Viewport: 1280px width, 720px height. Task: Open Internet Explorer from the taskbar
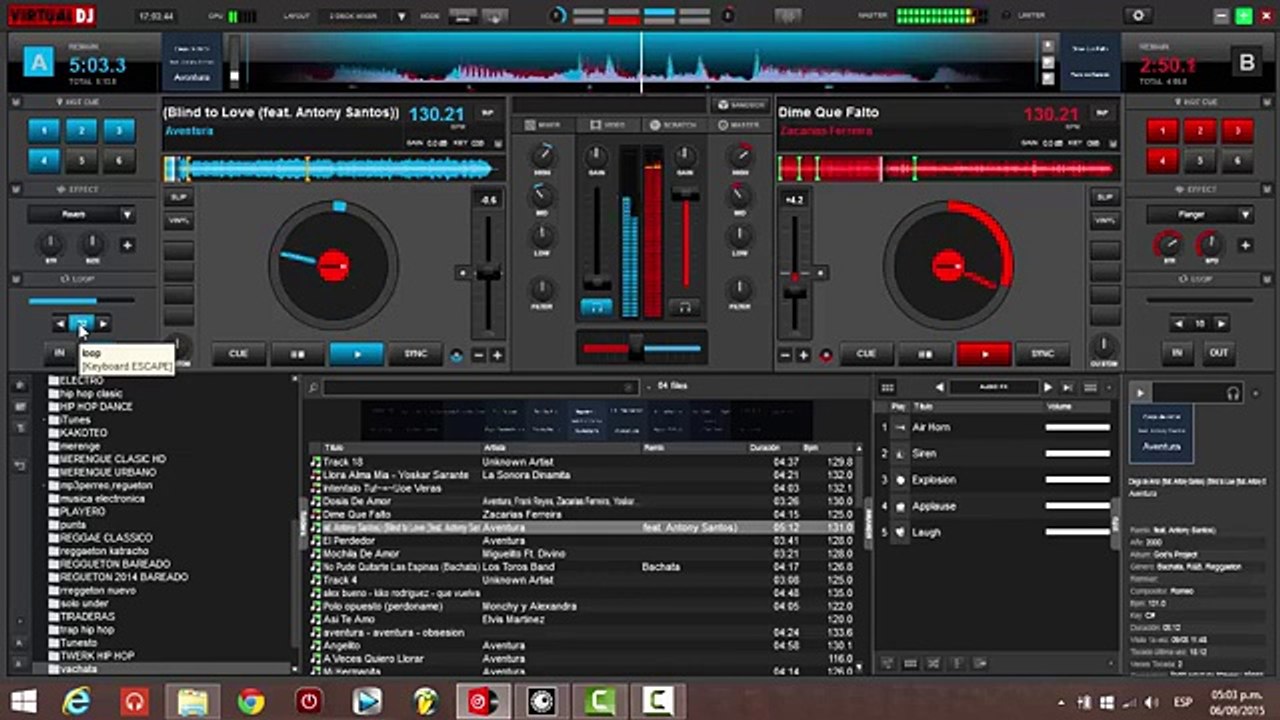click(x=76, y=702)
